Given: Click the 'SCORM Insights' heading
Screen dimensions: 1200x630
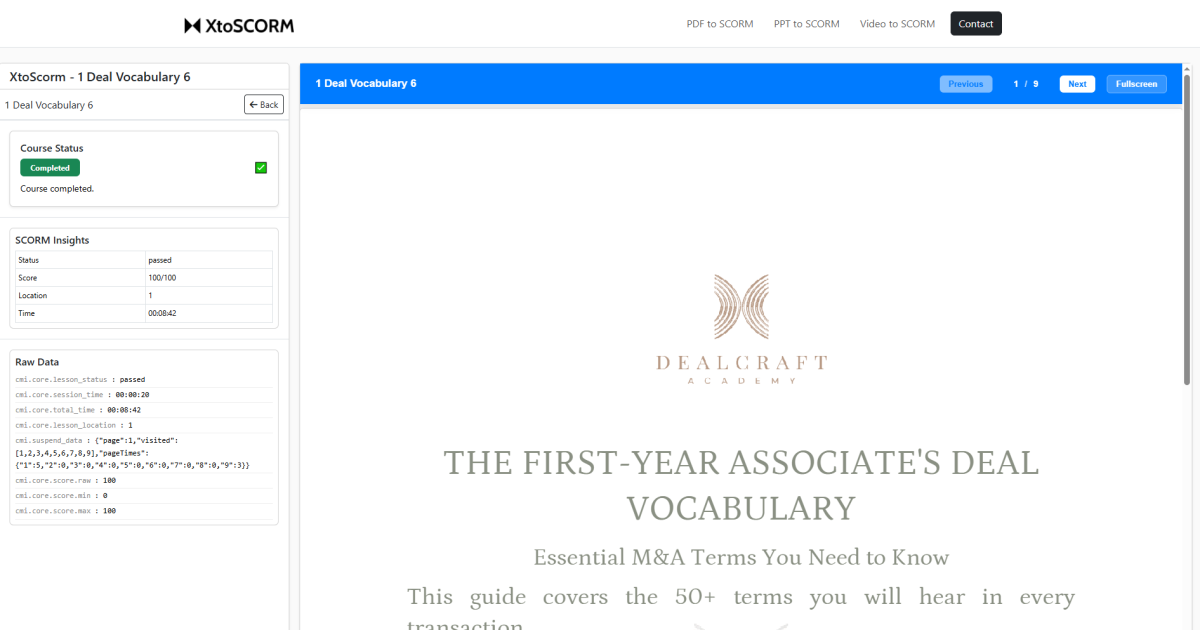Looking at the screenshot, I should pos(52,240).
